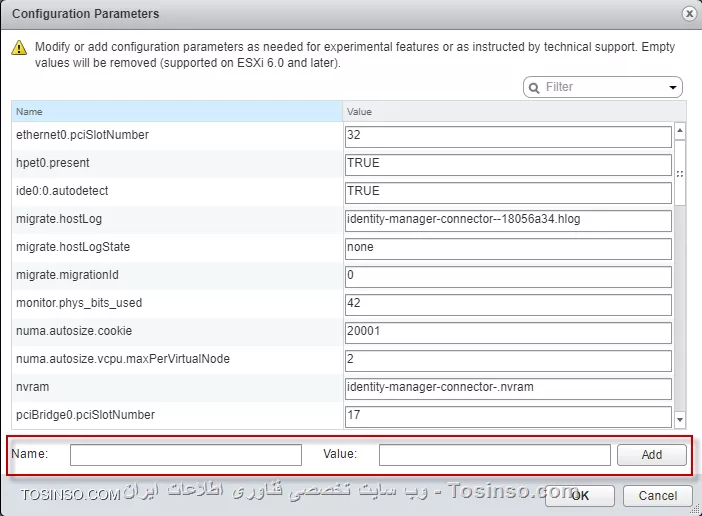The height and width of the screenshot is (516, 702).
Task: Edit the monitor.phys_bits_used value 42
Action: 508,305
